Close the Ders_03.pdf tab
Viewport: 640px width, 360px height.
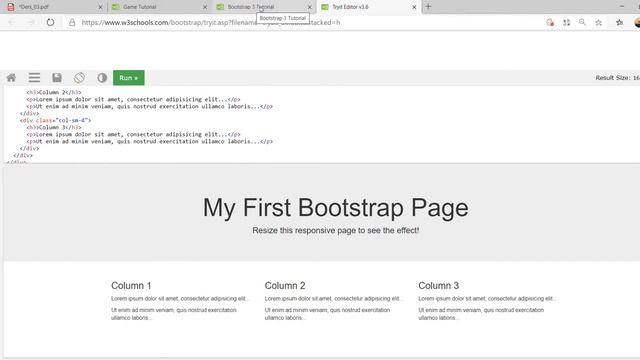coord(100,7)
